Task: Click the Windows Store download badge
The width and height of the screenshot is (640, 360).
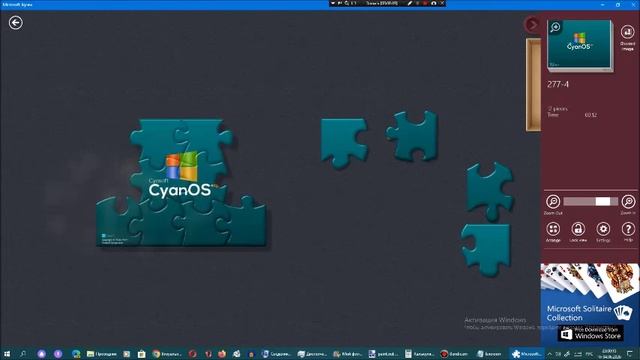Action: pyautogui.click(x=591, y=334)
